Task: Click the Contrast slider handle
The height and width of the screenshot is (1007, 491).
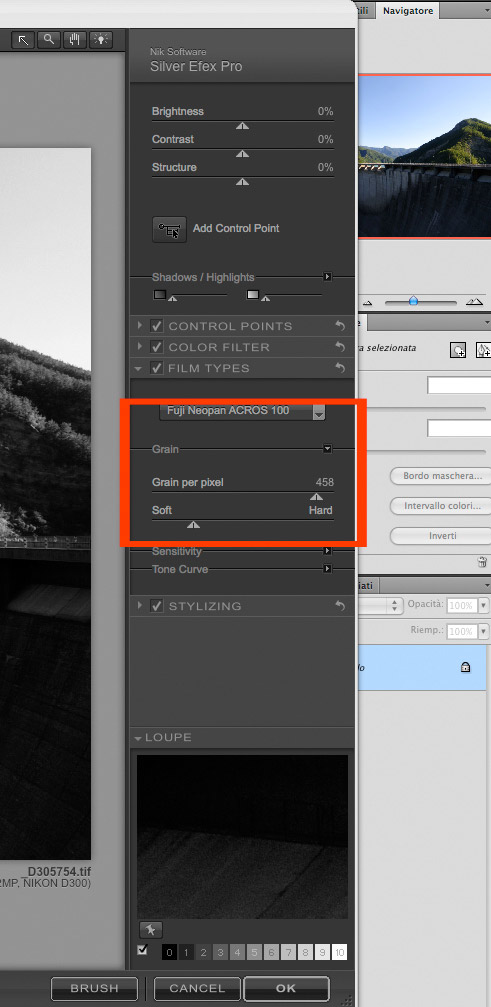Action: pos(242,154)
